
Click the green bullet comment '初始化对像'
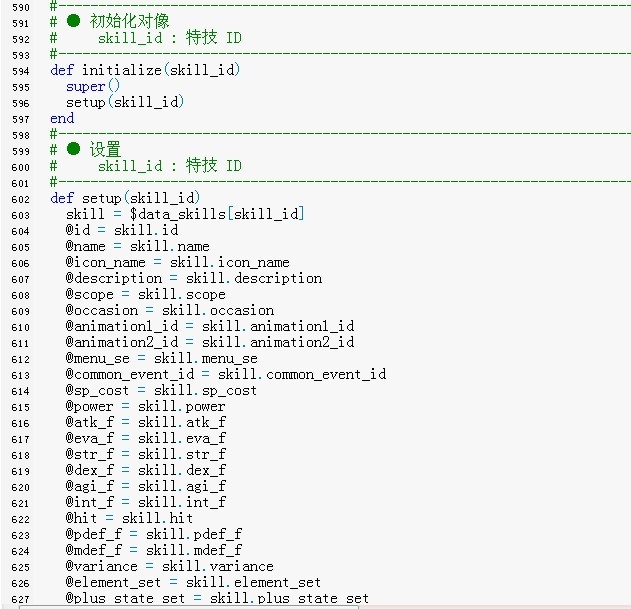(x=129, y=21)
